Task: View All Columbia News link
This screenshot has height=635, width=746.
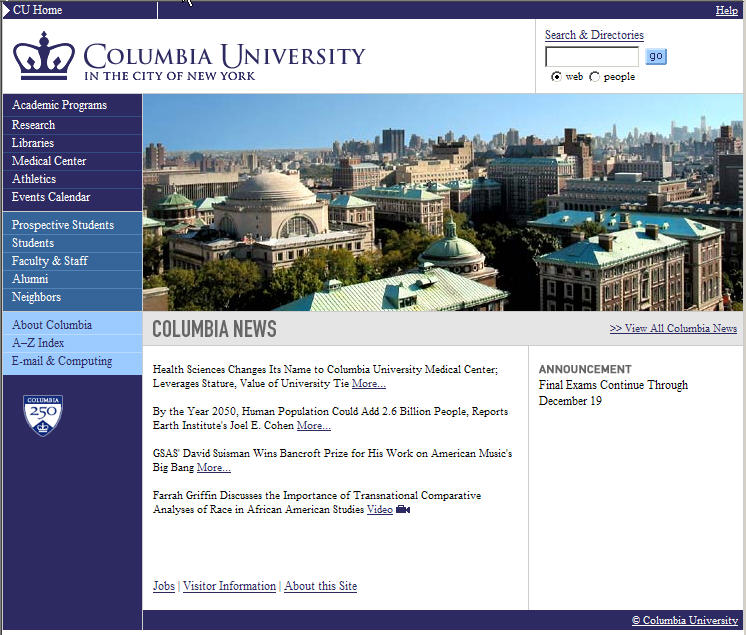Action: (673, 328)
